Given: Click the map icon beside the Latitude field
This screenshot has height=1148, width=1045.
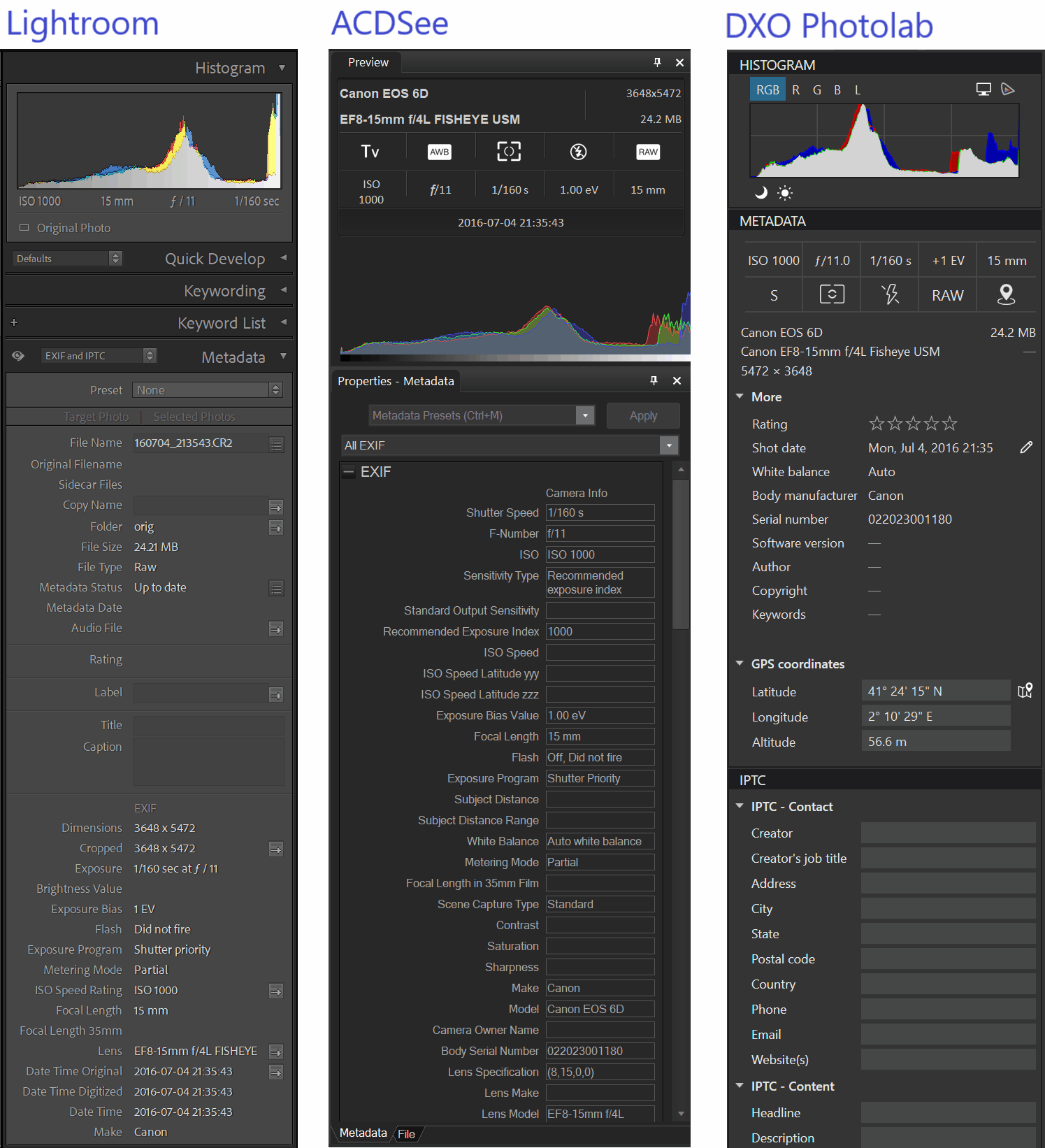Looking at the screenshot, I should click(x=1025, y=691).
